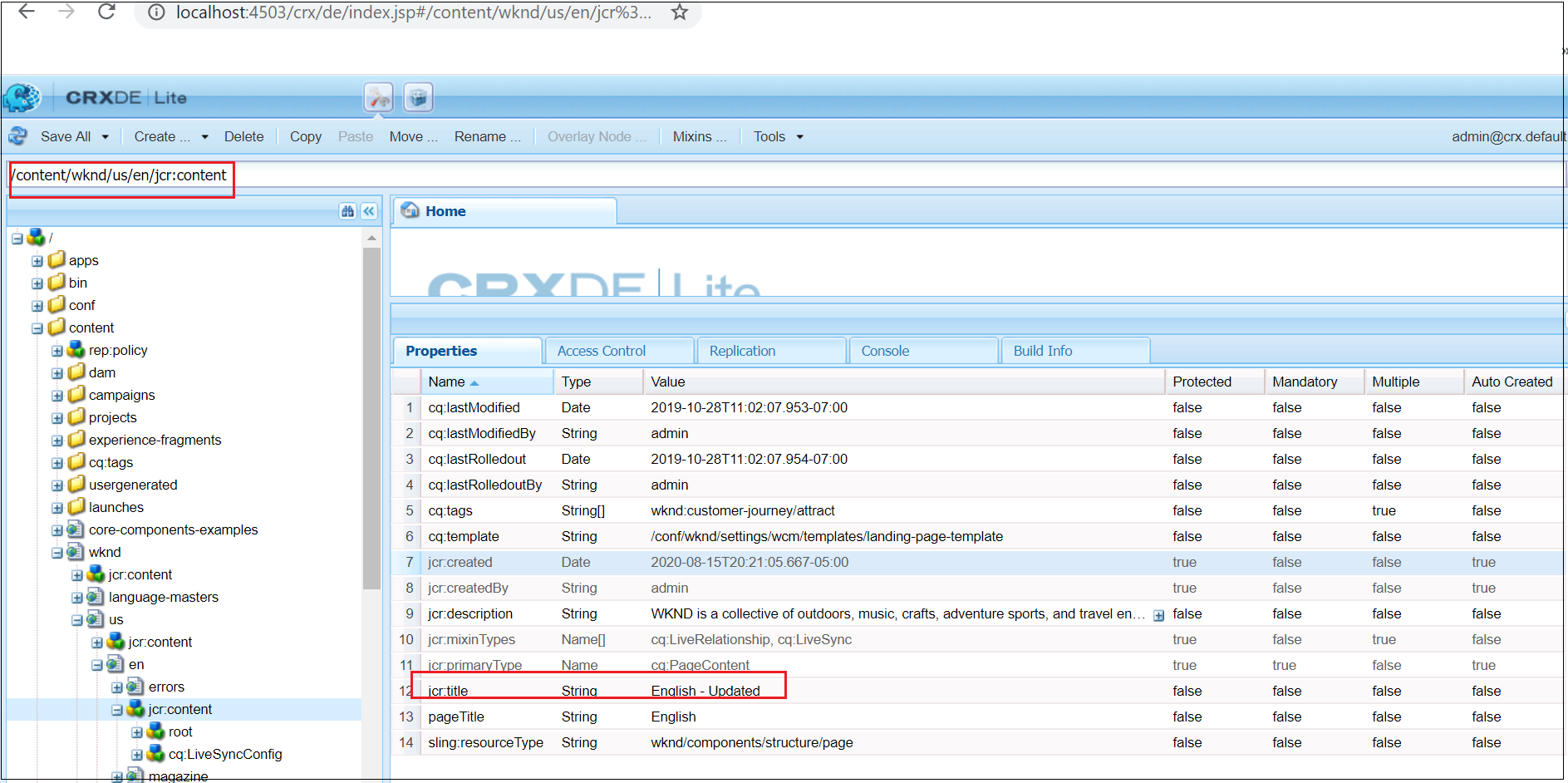Viewport: 1568px width, 783px height.
Task: Open the Build Info tab
Action: point(1076,351)
